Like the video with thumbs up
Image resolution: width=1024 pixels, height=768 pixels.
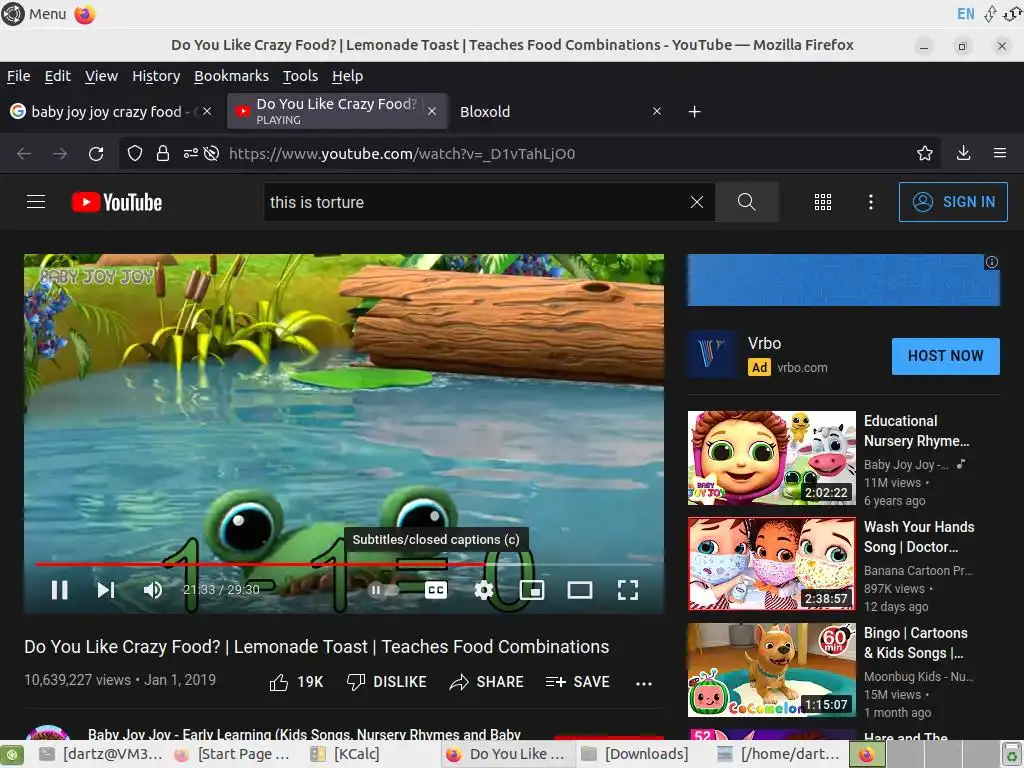tap(296, 682)
